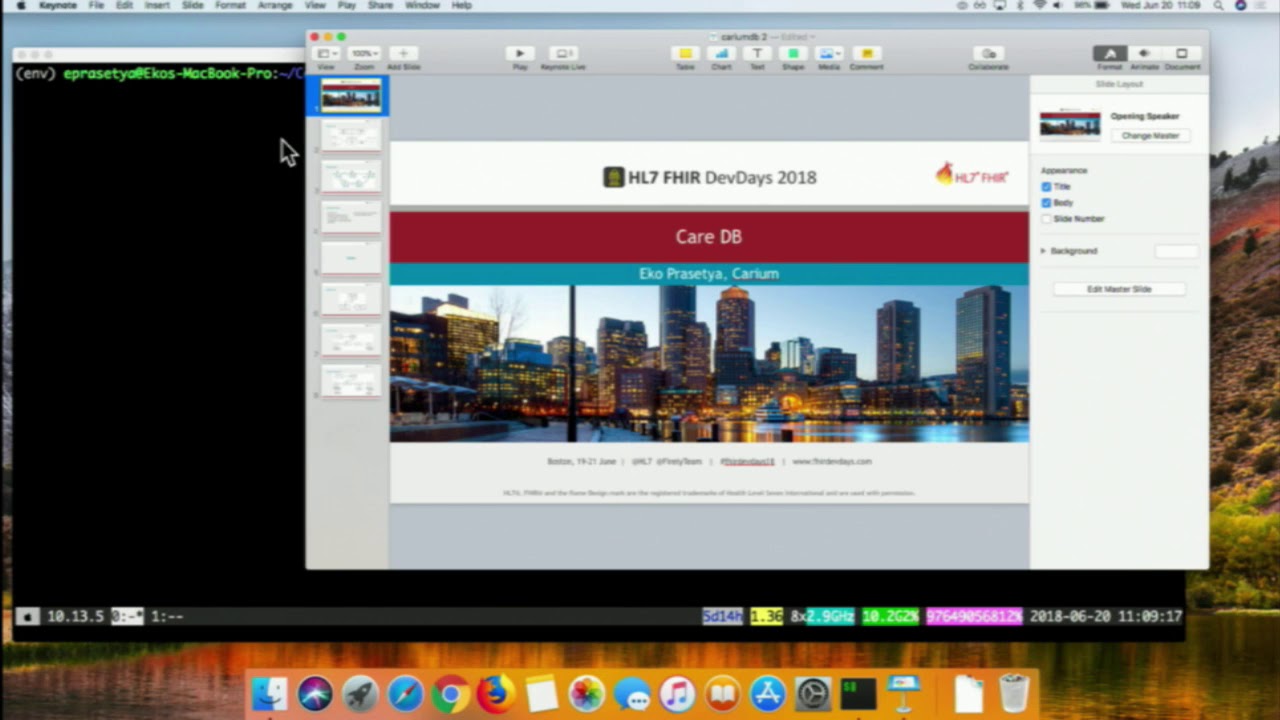Open iBooks from the Dock
The width and height of the screenshot is (1280, 720).
click(x=722, y=693)
